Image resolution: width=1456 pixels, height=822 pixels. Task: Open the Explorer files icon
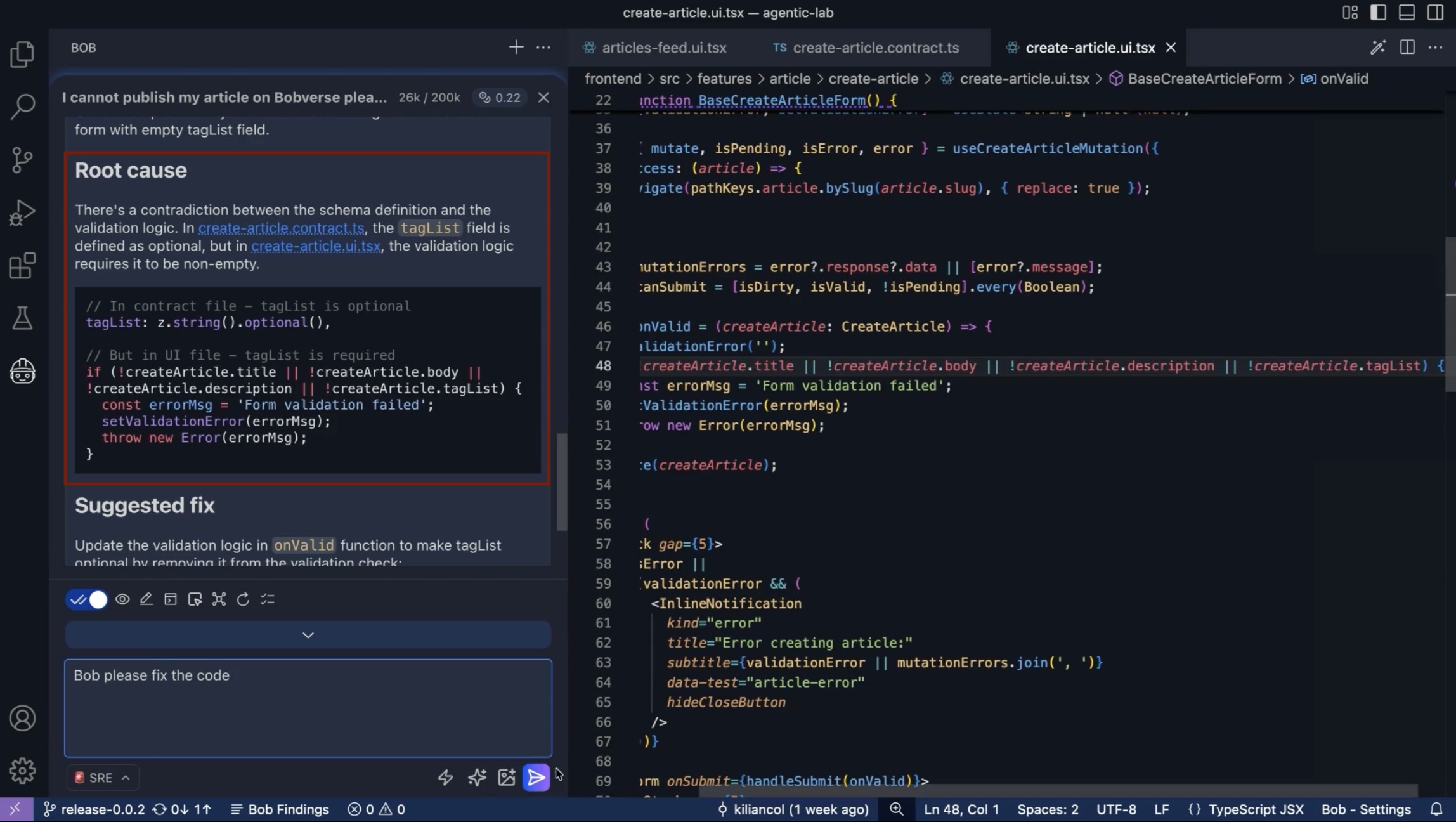(x=22, y=54)
